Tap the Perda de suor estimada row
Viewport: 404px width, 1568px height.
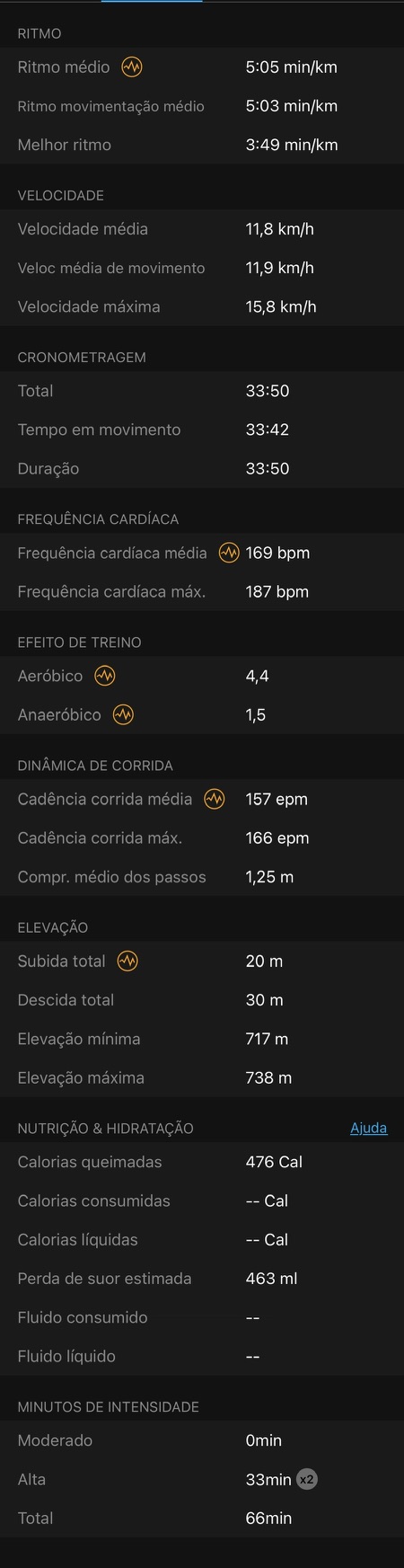click(x=202, y=1279)
